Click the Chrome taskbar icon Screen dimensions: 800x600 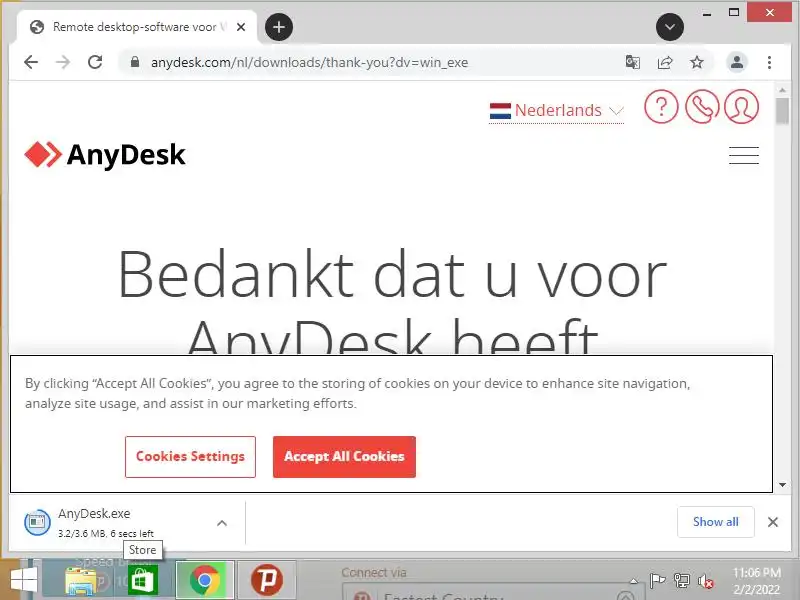205,580
